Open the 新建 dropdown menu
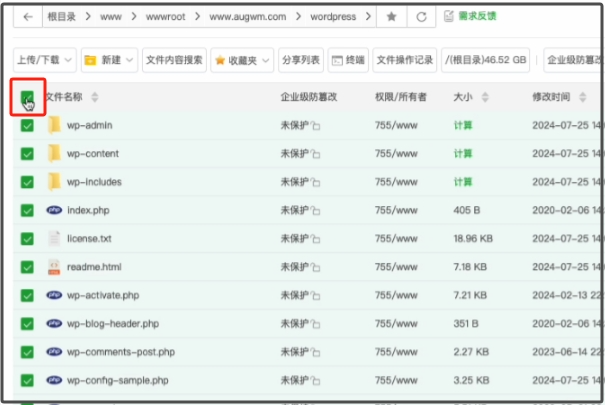 108,60
